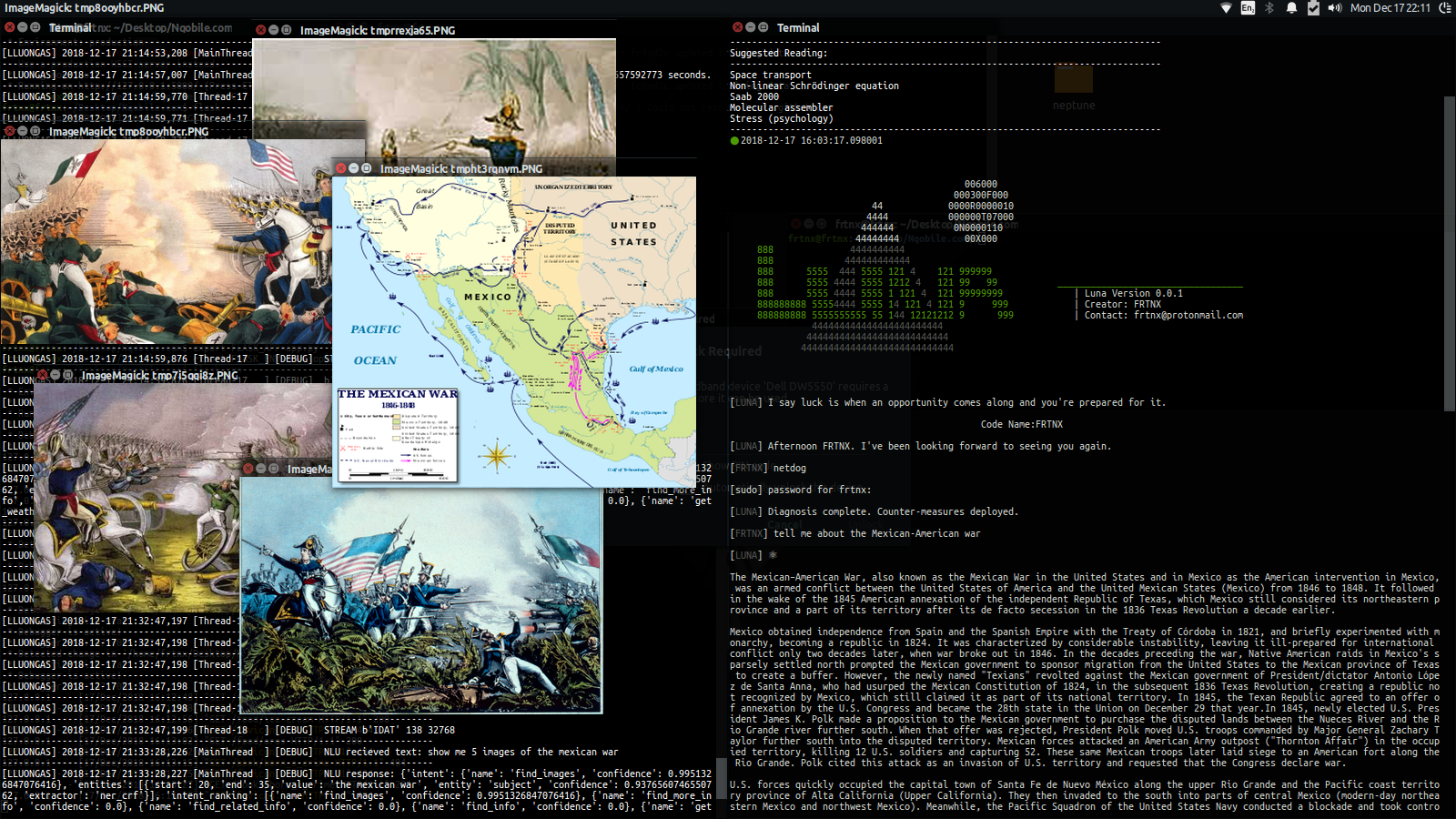
Task: Click 'Luna Version 0.0.1' text
Action: click(x=1133, y=293)
